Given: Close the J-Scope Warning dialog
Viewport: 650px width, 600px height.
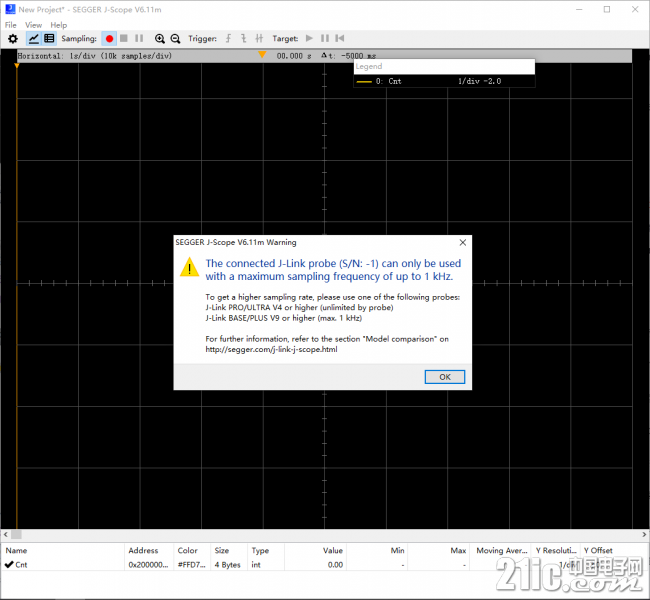Looking at the screenshot, I should tap(463, 242).
